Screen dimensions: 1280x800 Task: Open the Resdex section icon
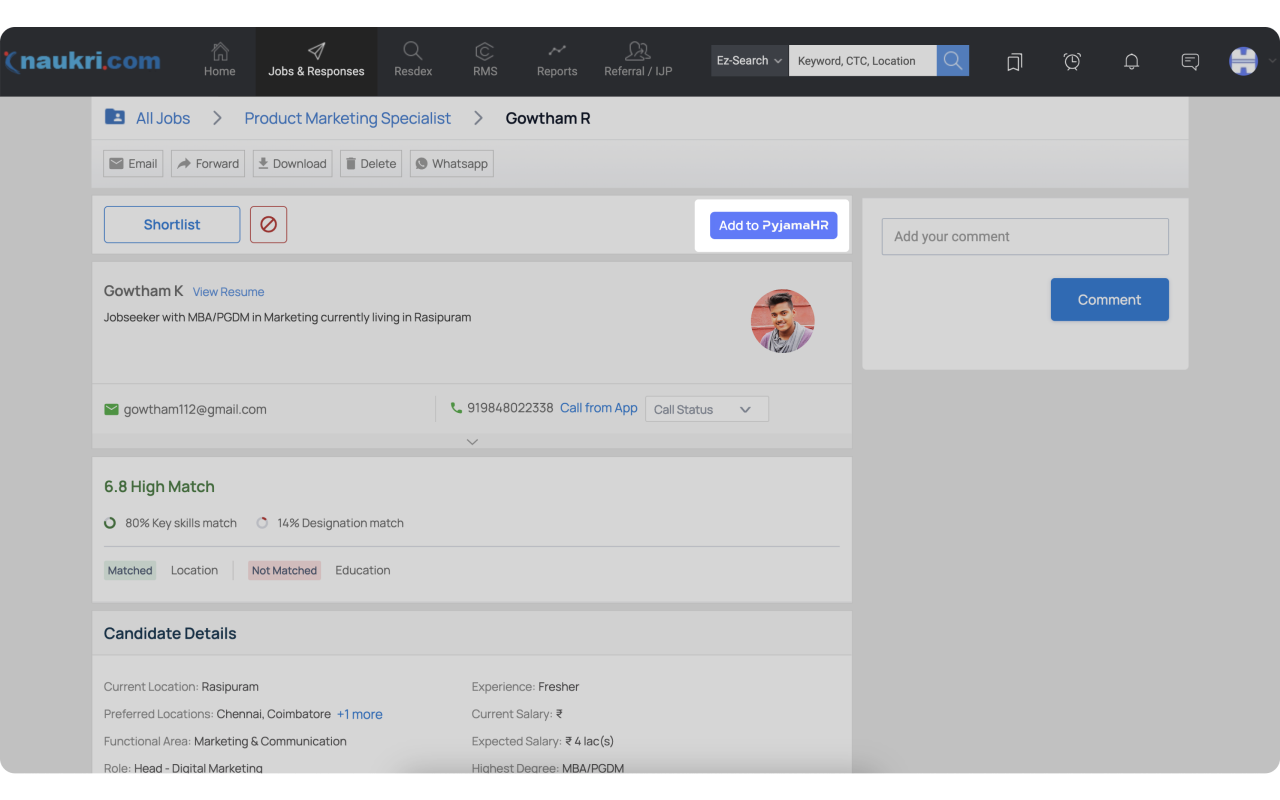coord(412,60)
